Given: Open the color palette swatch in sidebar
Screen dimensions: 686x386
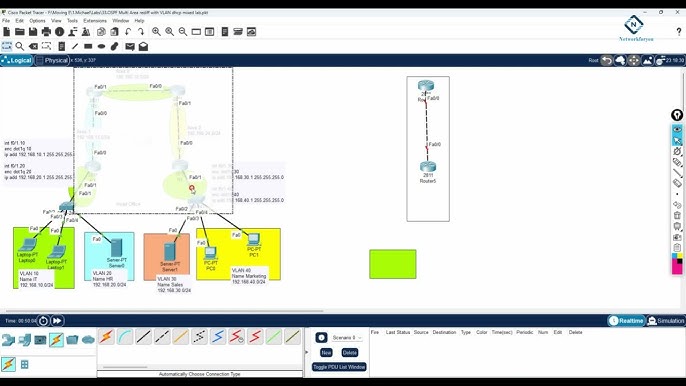Looking at the screenshot, I should pos(677,263).
